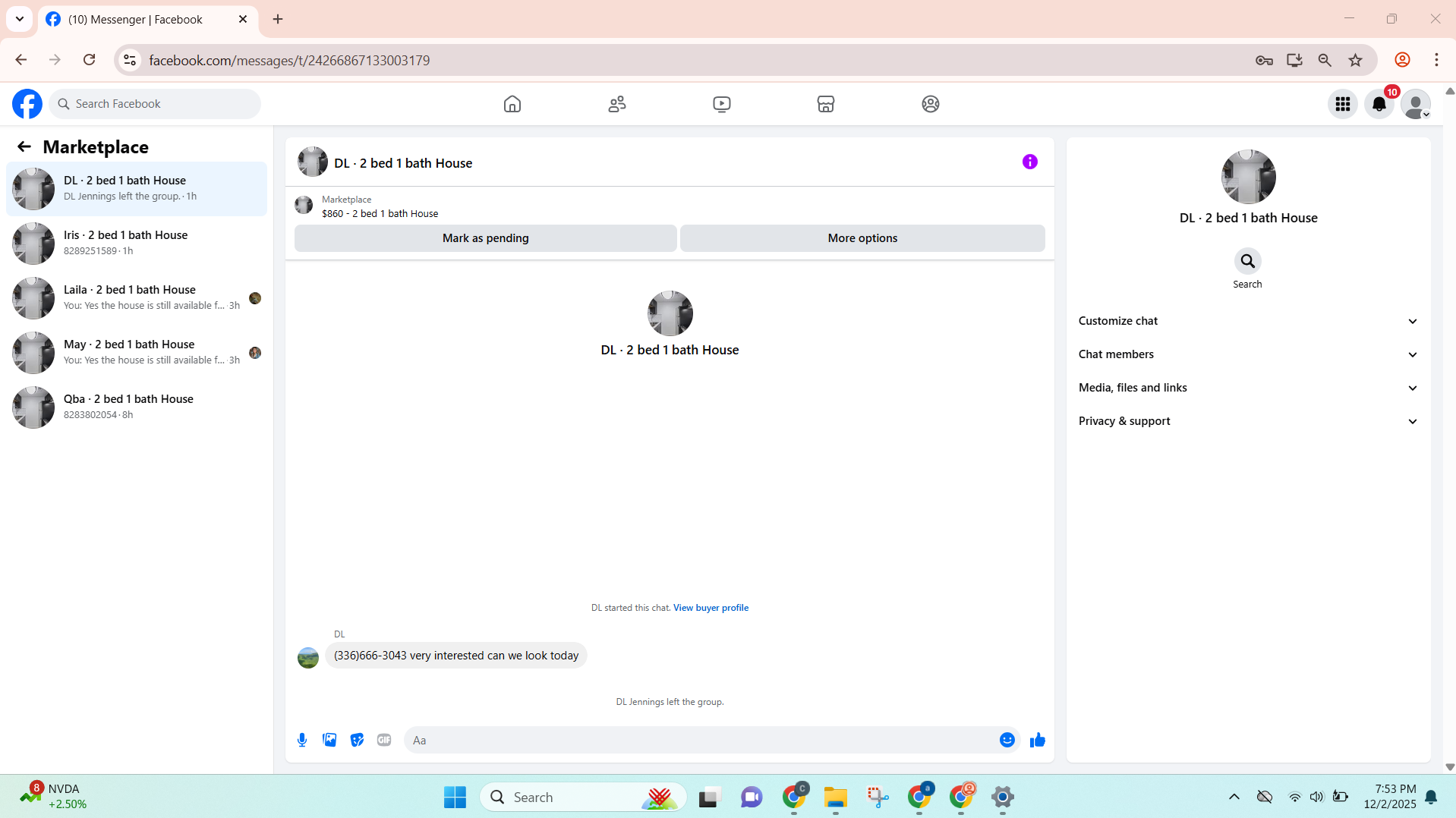Open Chrome three-dot menu

coord(1437,60)
